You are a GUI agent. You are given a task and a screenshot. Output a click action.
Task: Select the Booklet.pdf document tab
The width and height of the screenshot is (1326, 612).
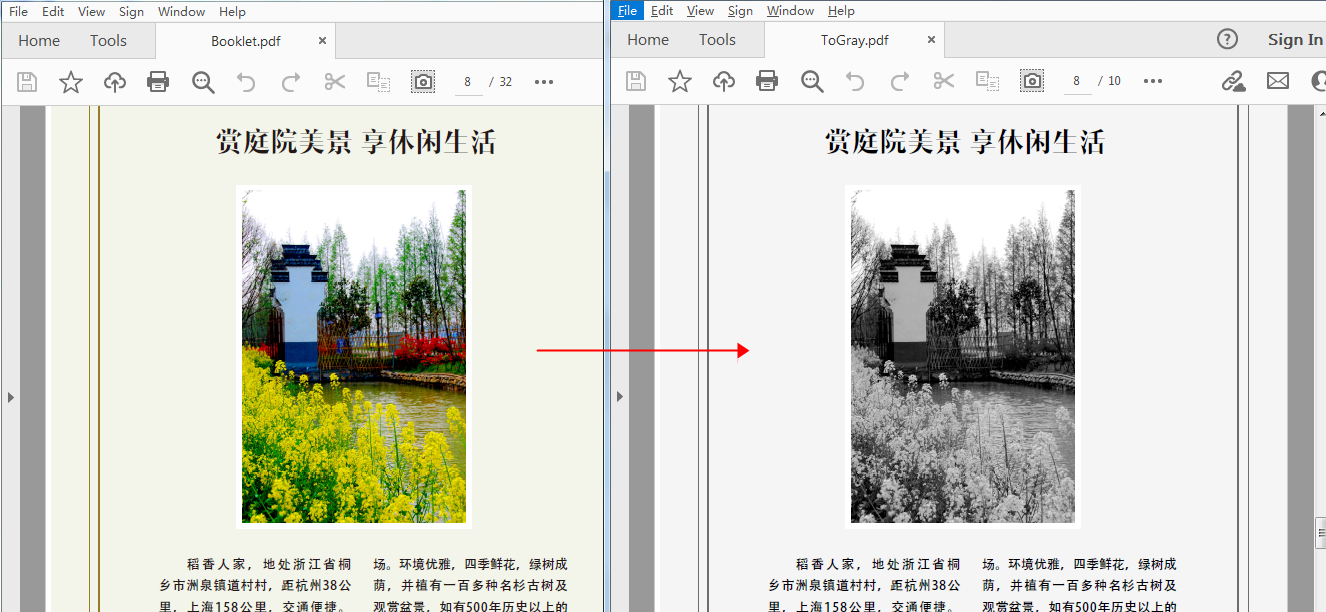pos(245,41)
